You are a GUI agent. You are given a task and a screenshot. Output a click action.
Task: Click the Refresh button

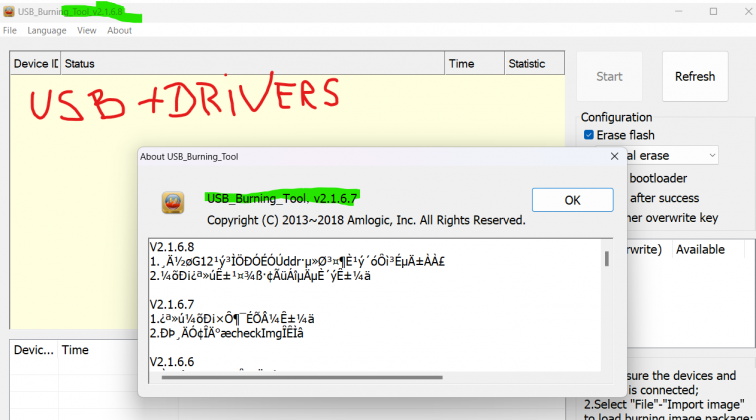tap(695, 77)
